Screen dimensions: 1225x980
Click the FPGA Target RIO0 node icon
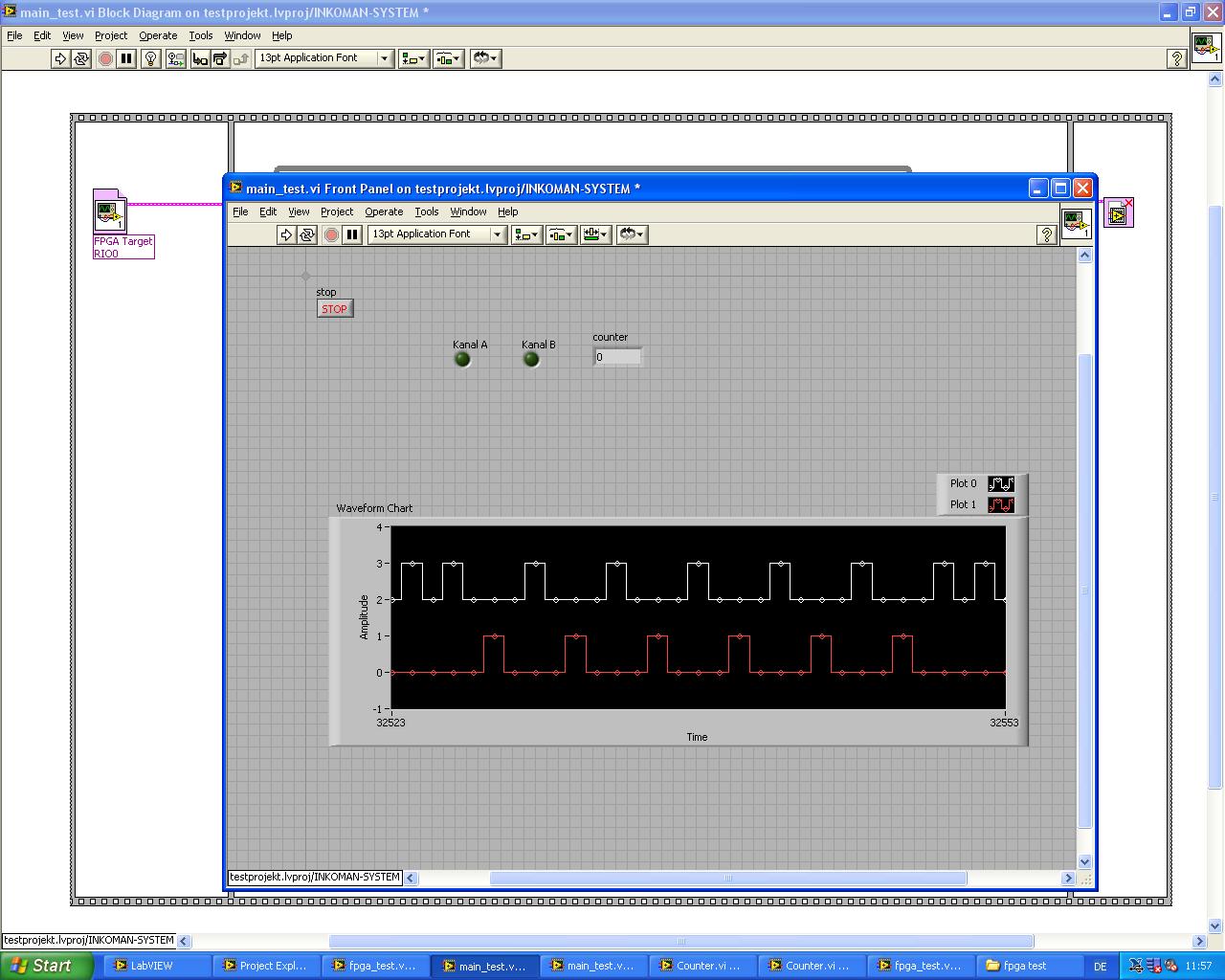(110, 211)
